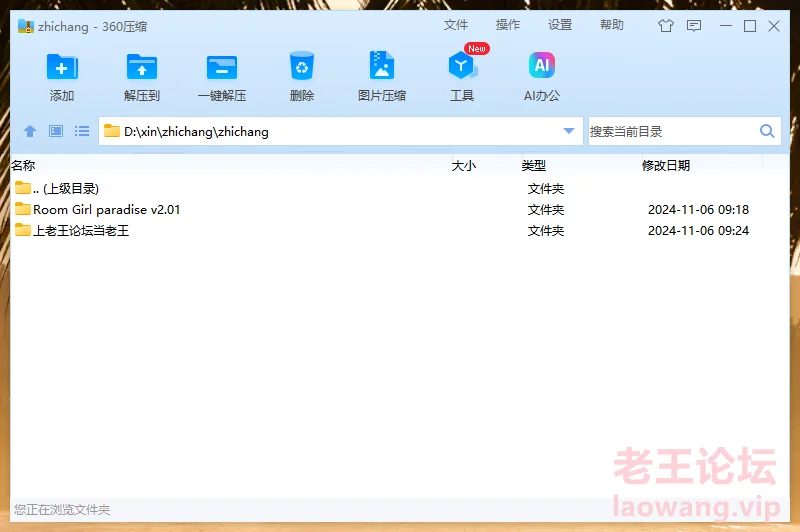The image size is (800, 532).
Task: Click the search magnifier icon
Action: 767,131
